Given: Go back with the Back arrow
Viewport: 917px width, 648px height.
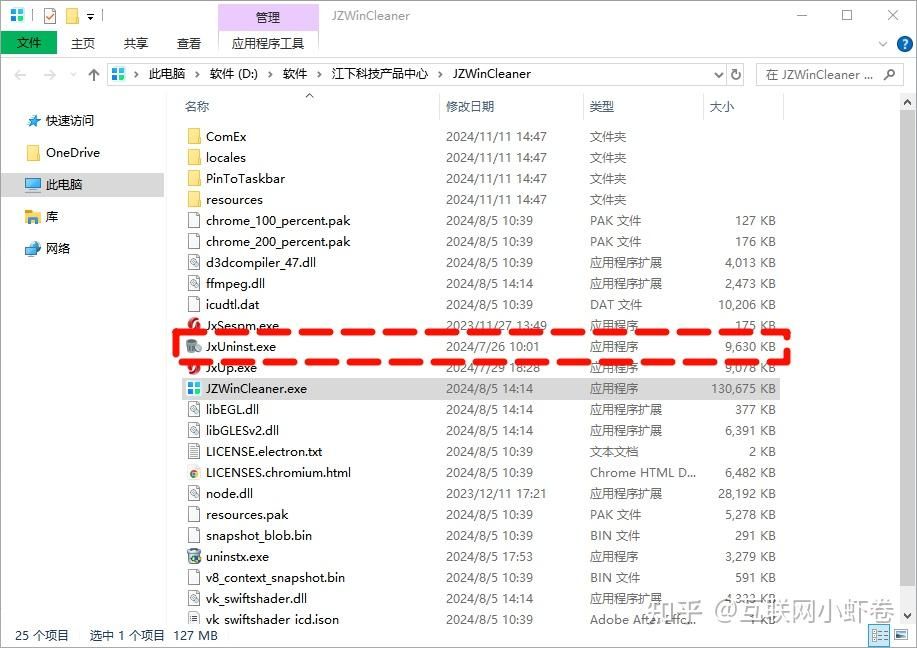Looking at the screenshot, I should pos(20,75).
